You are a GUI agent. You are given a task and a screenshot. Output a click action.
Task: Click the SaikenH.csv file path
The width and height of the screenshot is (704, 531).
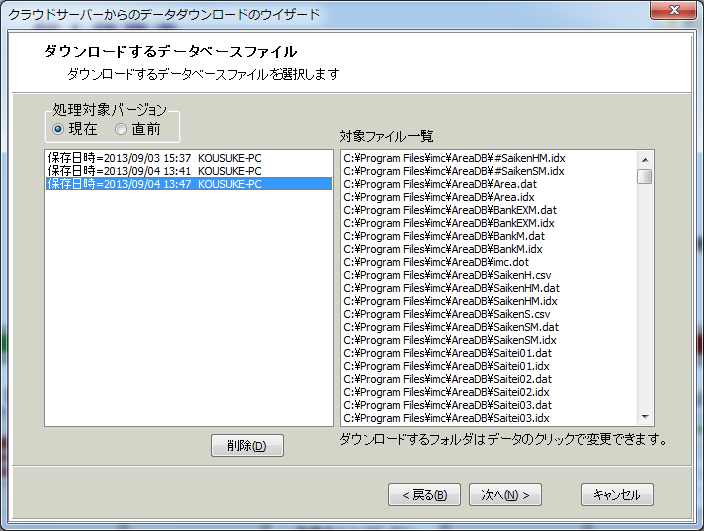tap(447, 275)
